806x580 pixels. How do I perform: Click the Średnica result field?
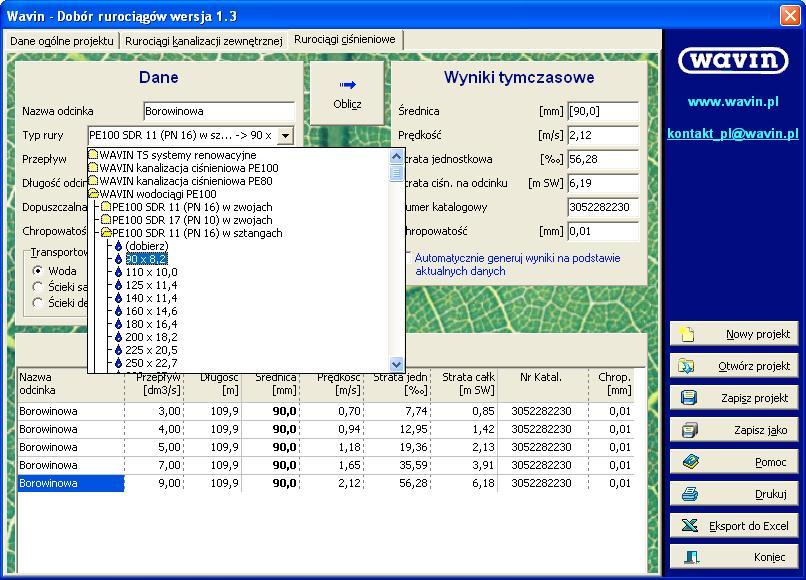point(603,111)
